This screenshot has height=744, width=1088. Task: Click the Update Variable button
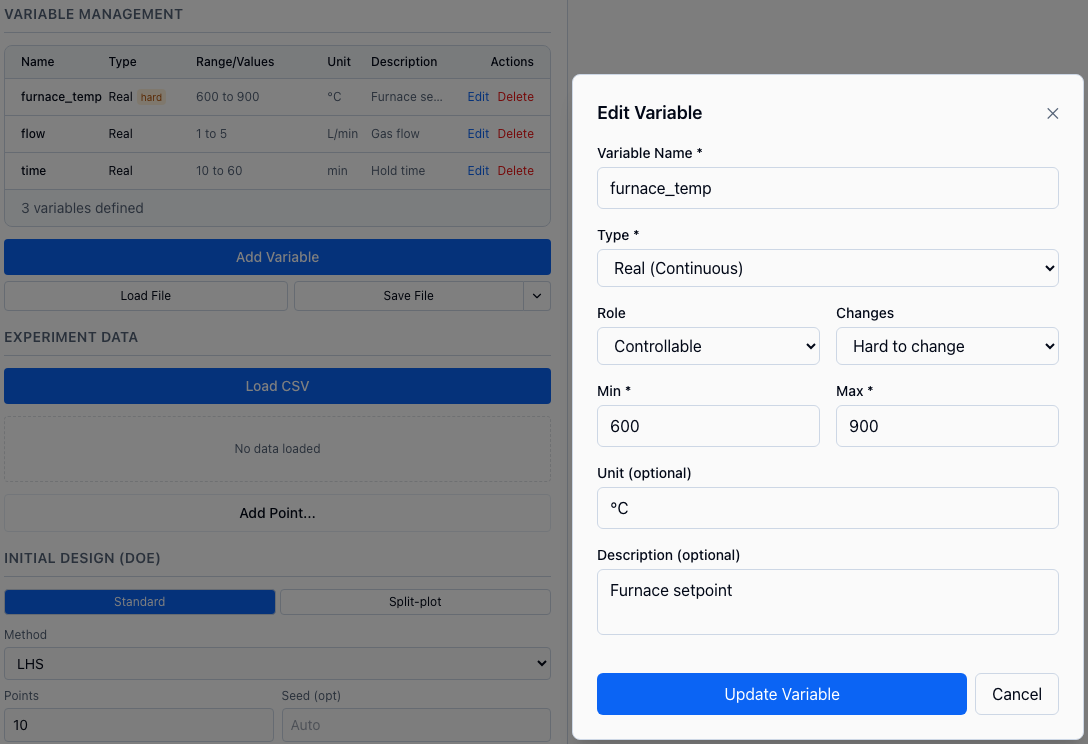(x=781, y=694)
